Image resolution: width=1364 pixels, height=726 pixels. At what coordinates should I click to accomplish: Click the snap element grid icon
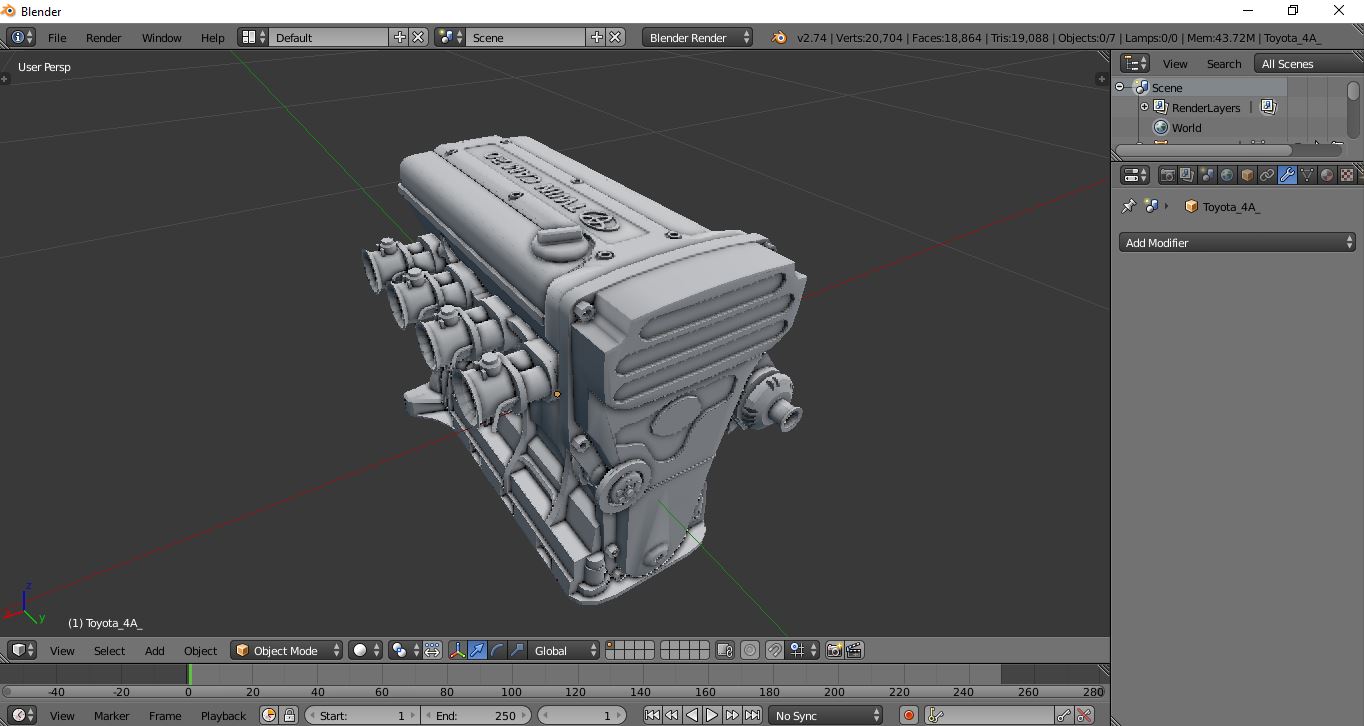(x=801, y=650)
